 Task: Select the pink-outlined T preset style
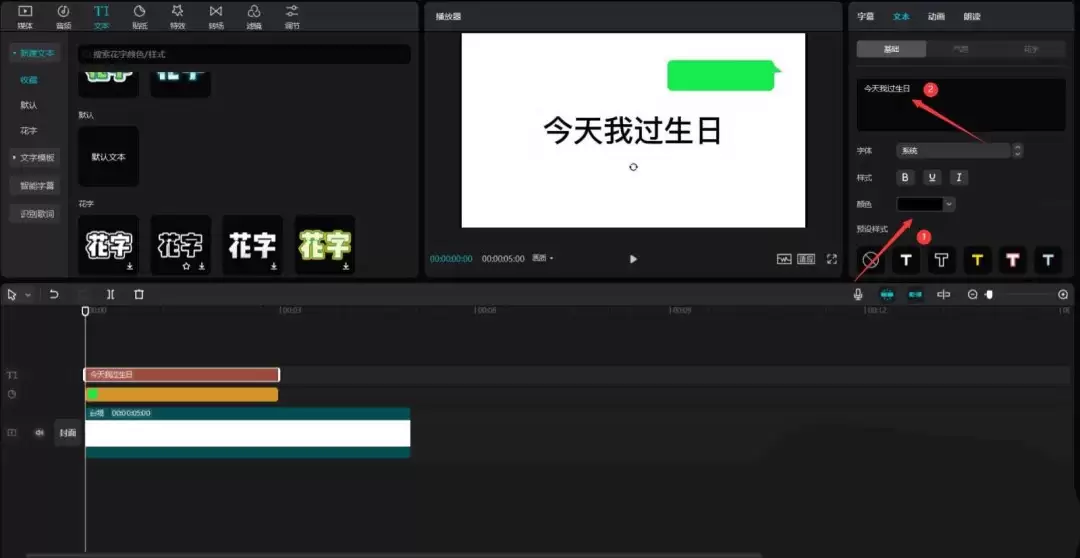point(1012,260)
